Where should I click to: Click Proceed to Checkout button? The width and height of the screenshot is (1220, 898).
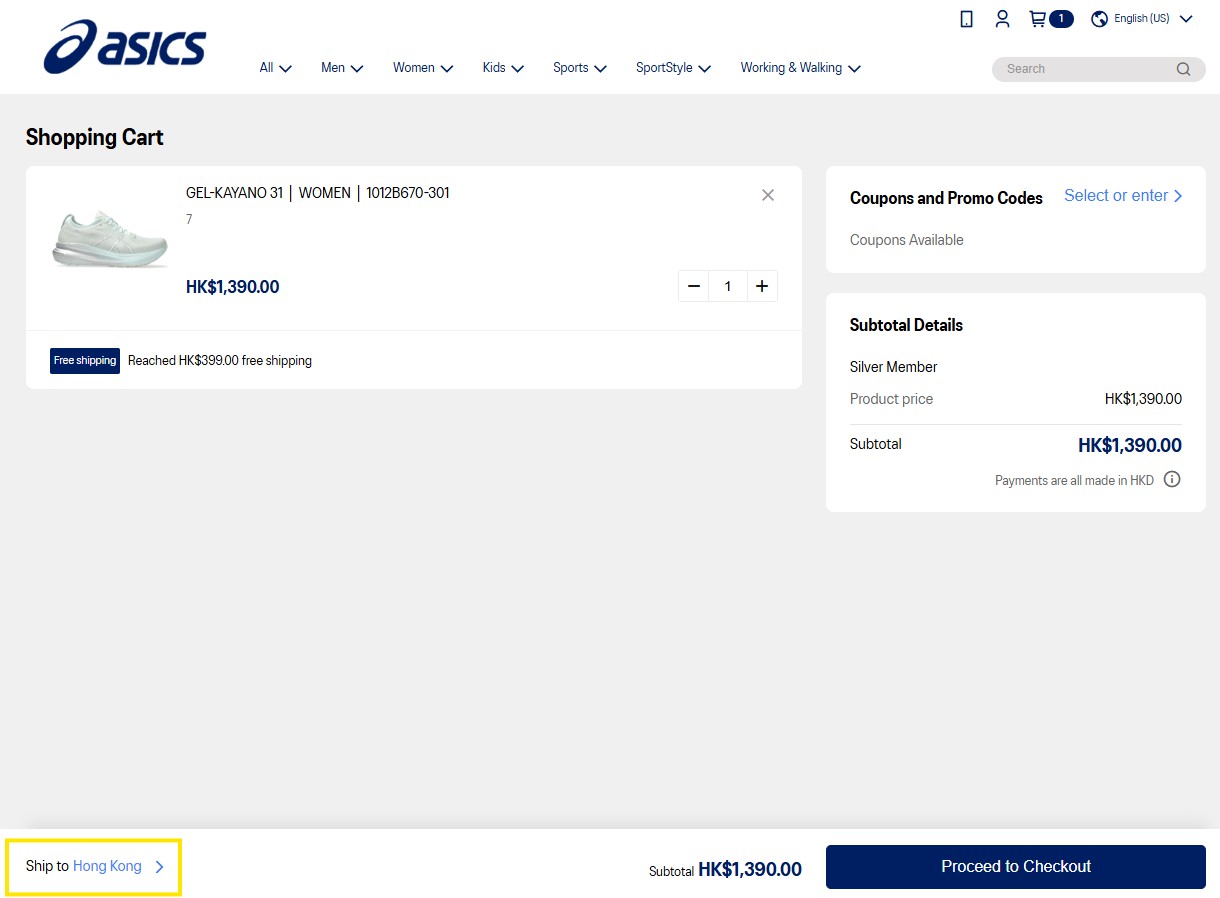pos(1015,867)
